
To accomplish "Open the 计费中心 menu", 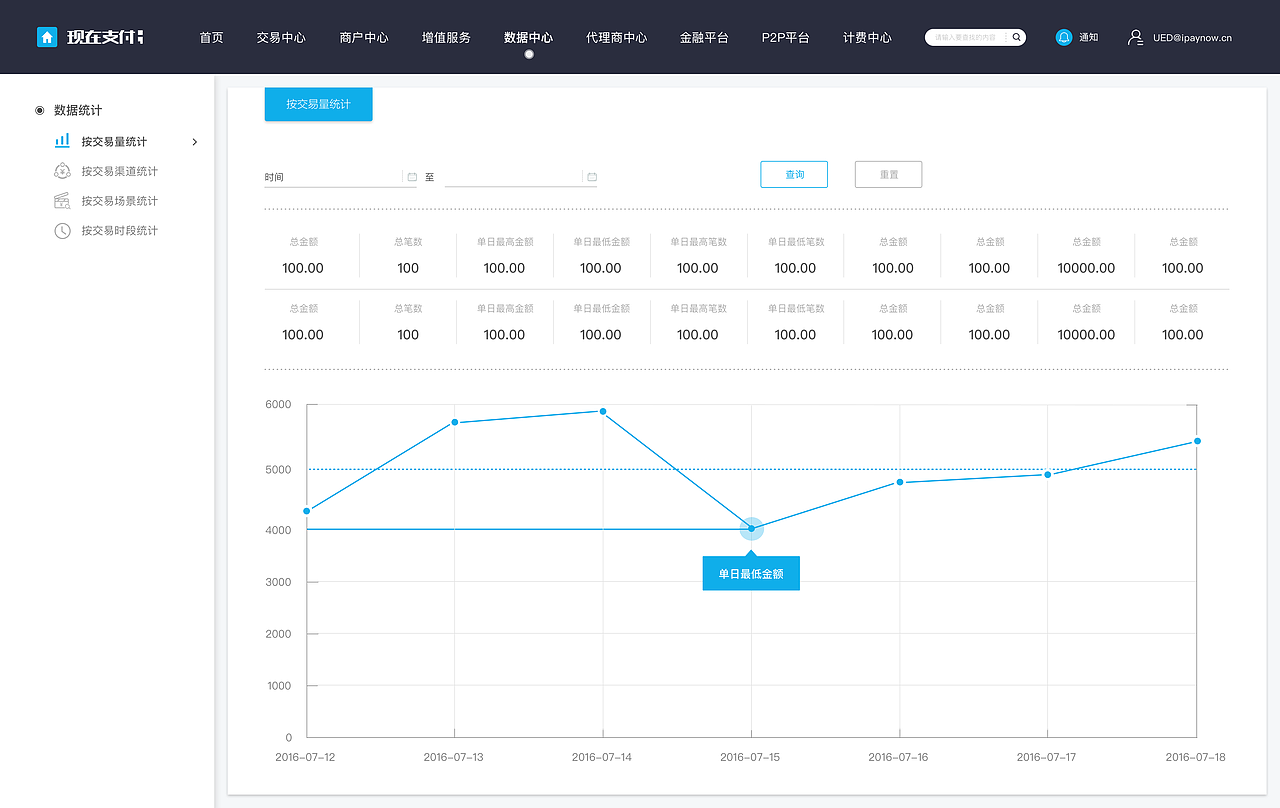I will [867, 37].
